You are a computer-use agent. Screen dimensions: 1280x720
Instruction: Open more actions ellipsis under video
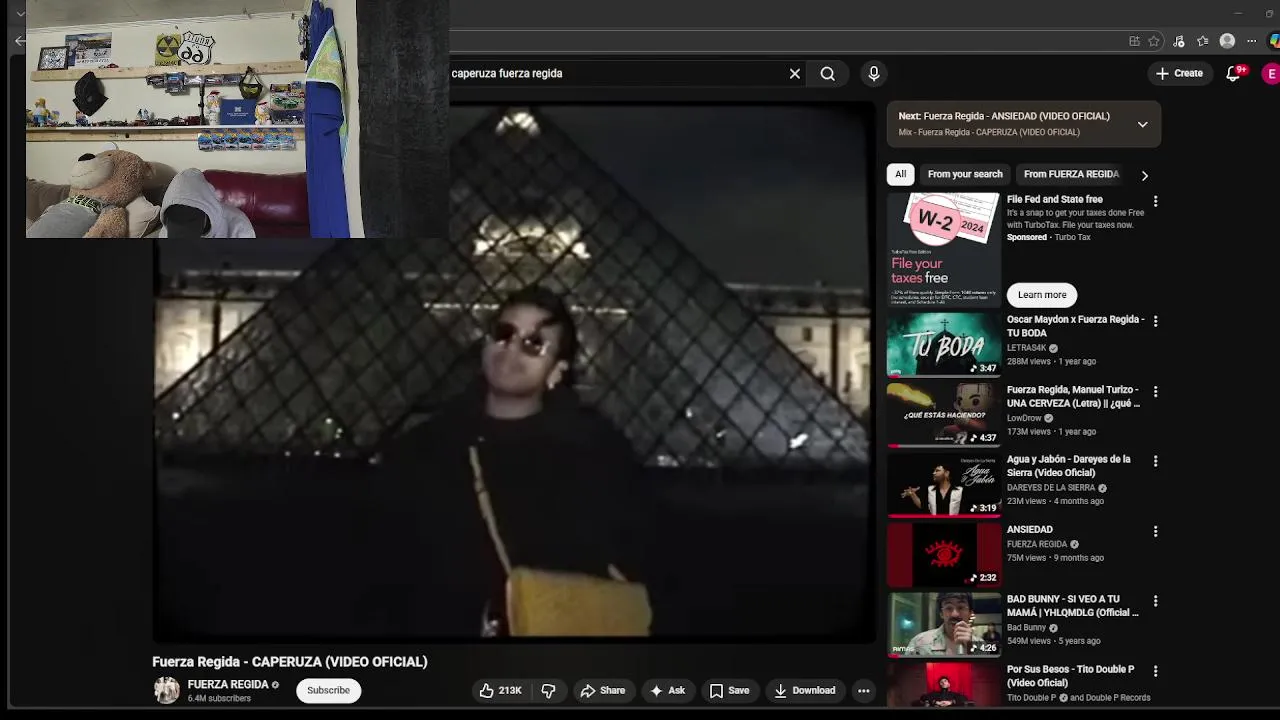864,690
